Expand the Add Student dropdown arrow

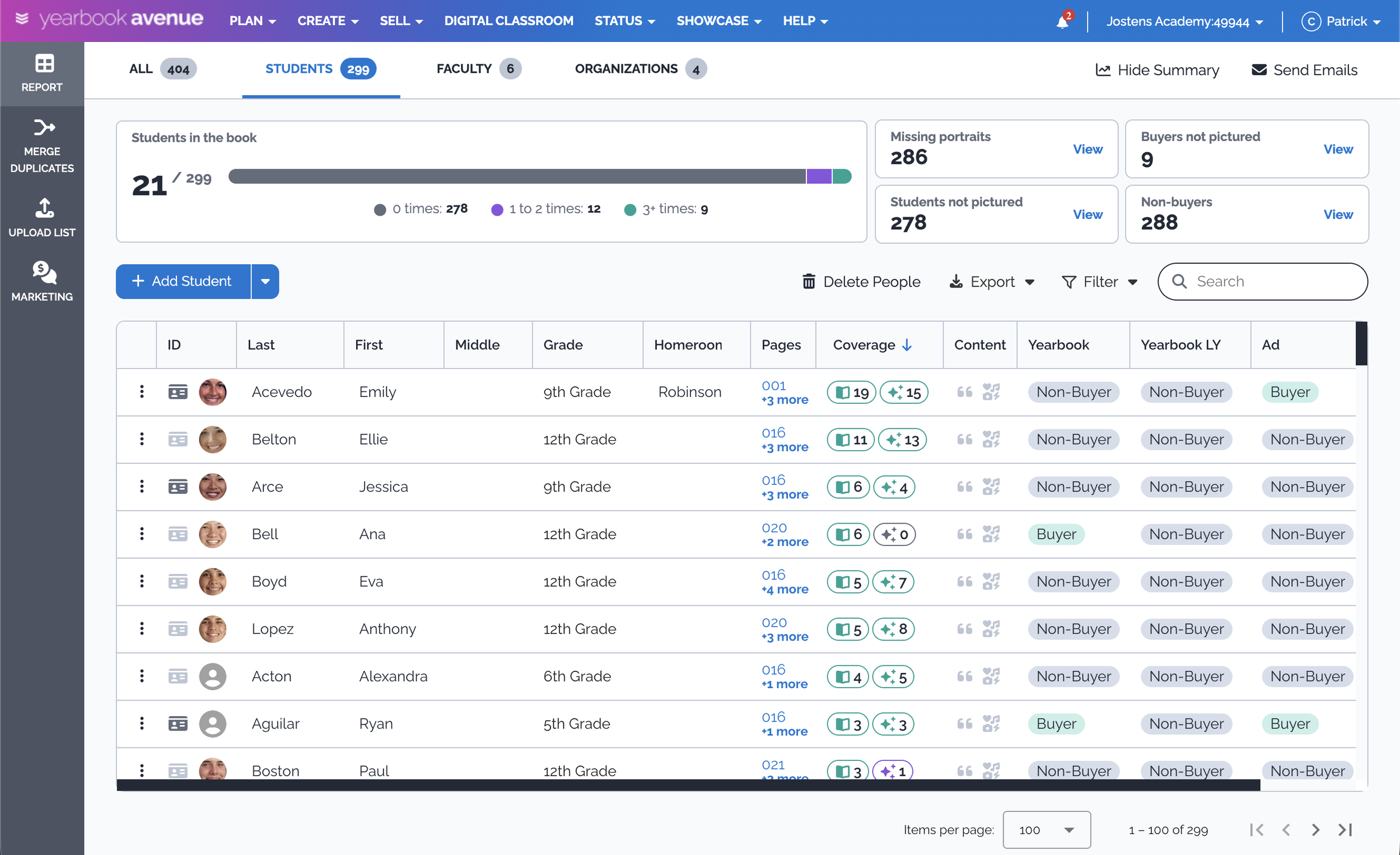tap(265, 281)
